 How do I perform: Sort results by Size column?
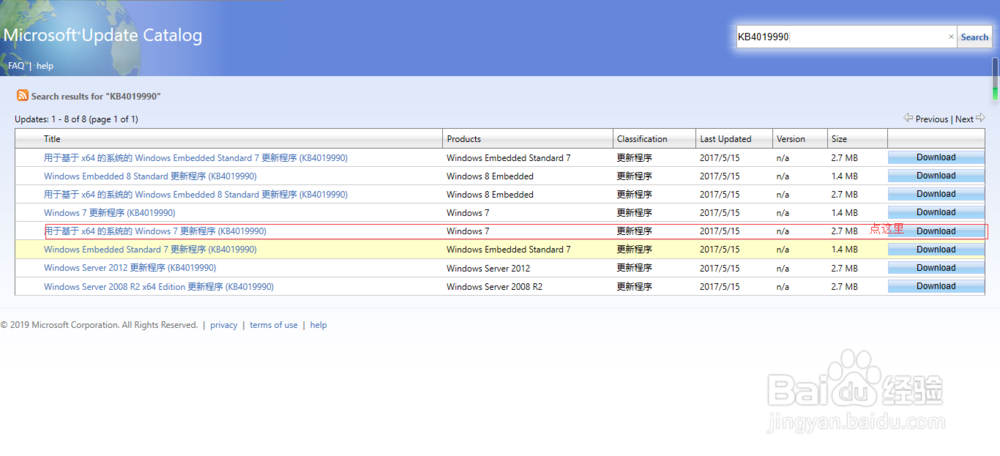pos(839,138)
